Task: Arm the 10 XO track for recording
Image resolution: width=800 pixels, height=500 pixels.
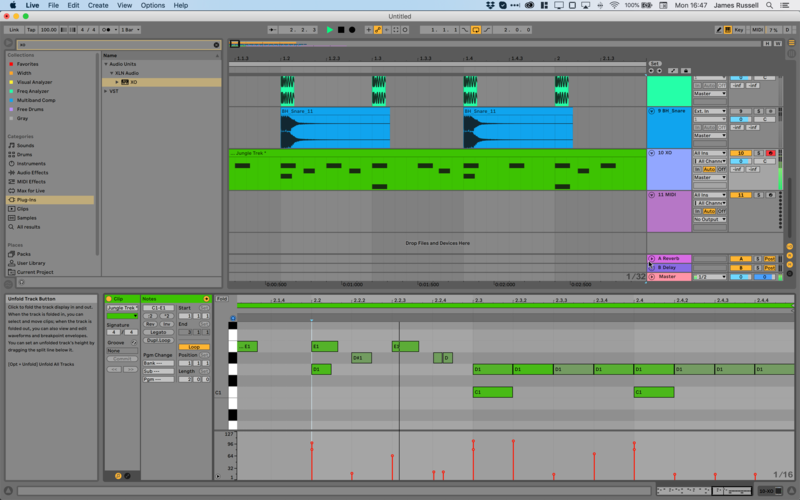Action: pyautogui.click(x=770, y=153)
